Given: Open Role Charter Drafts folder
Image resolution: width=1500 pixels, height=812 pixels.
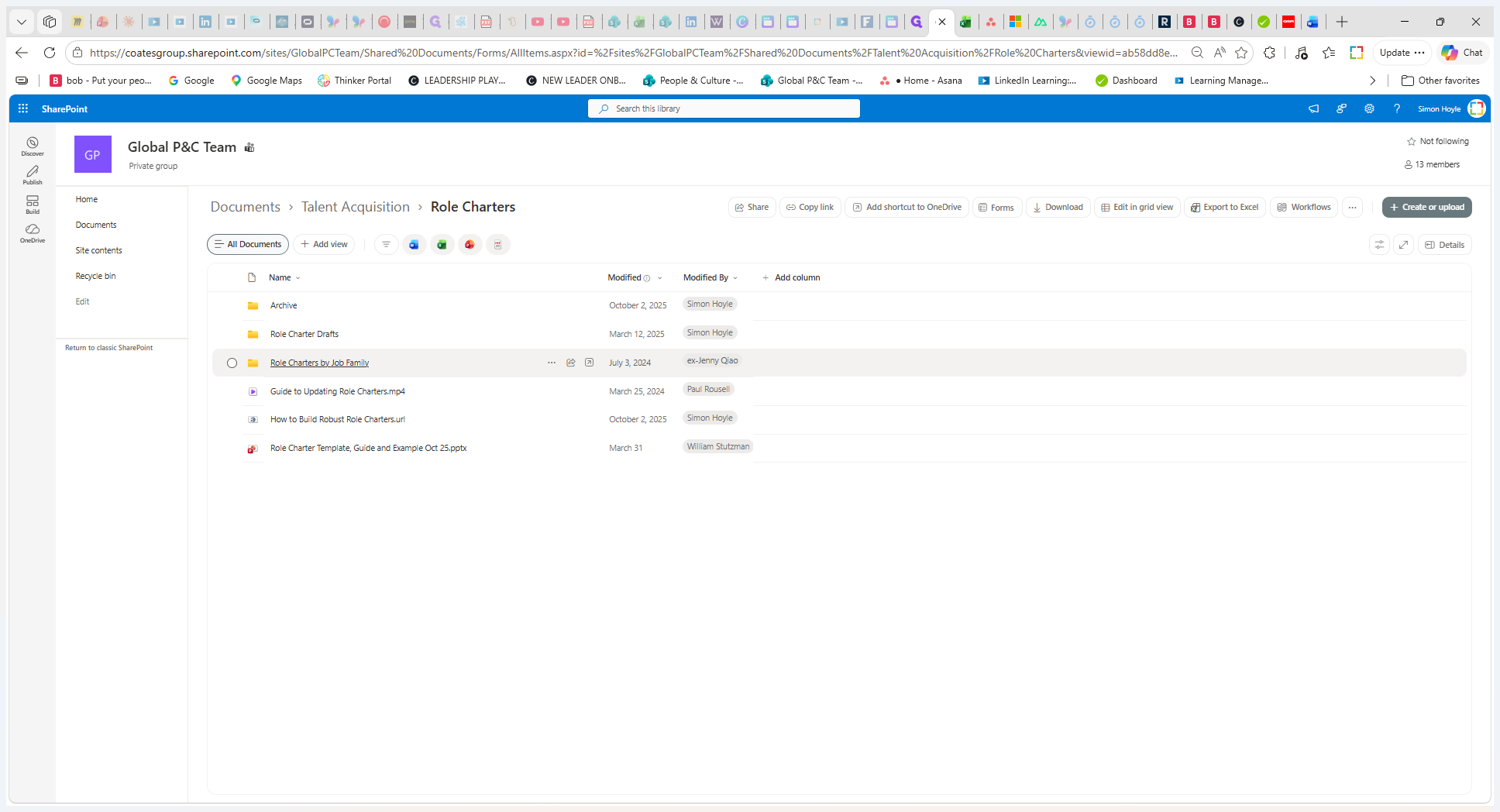Looking at the screenshot, I should 304,334.
